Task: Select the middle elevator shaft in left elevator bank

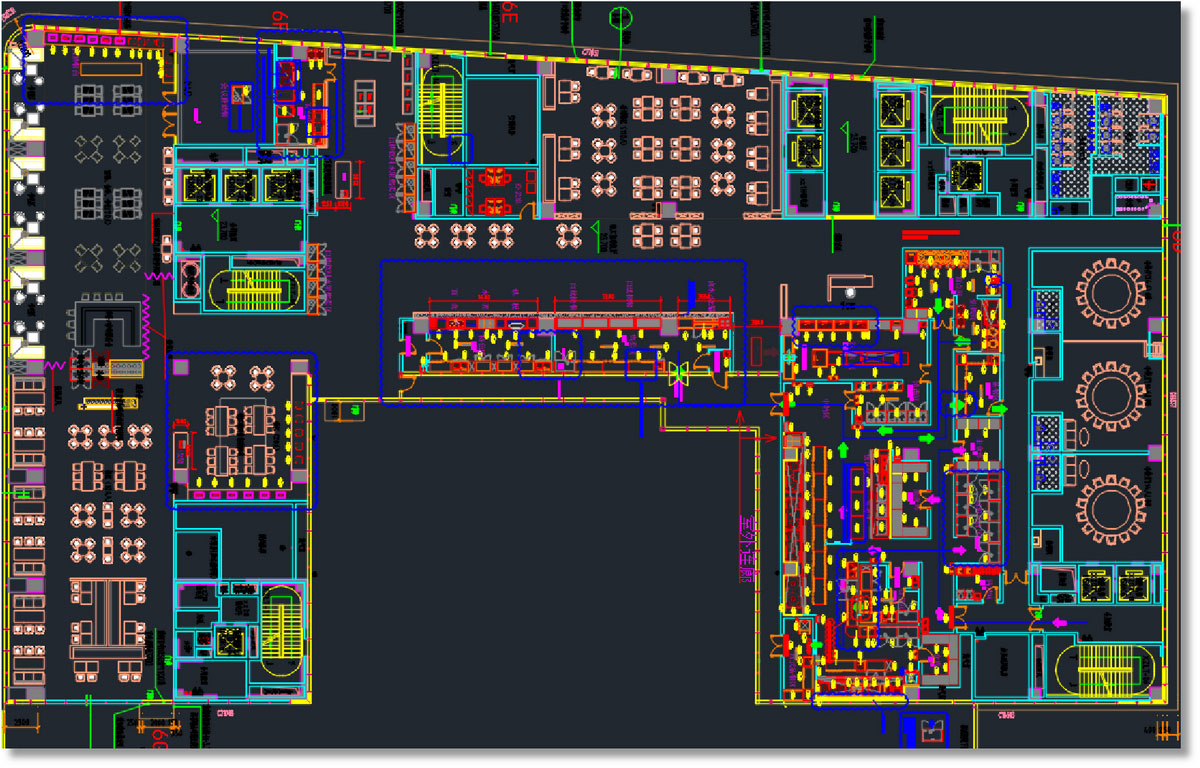Action: [240, 186]
